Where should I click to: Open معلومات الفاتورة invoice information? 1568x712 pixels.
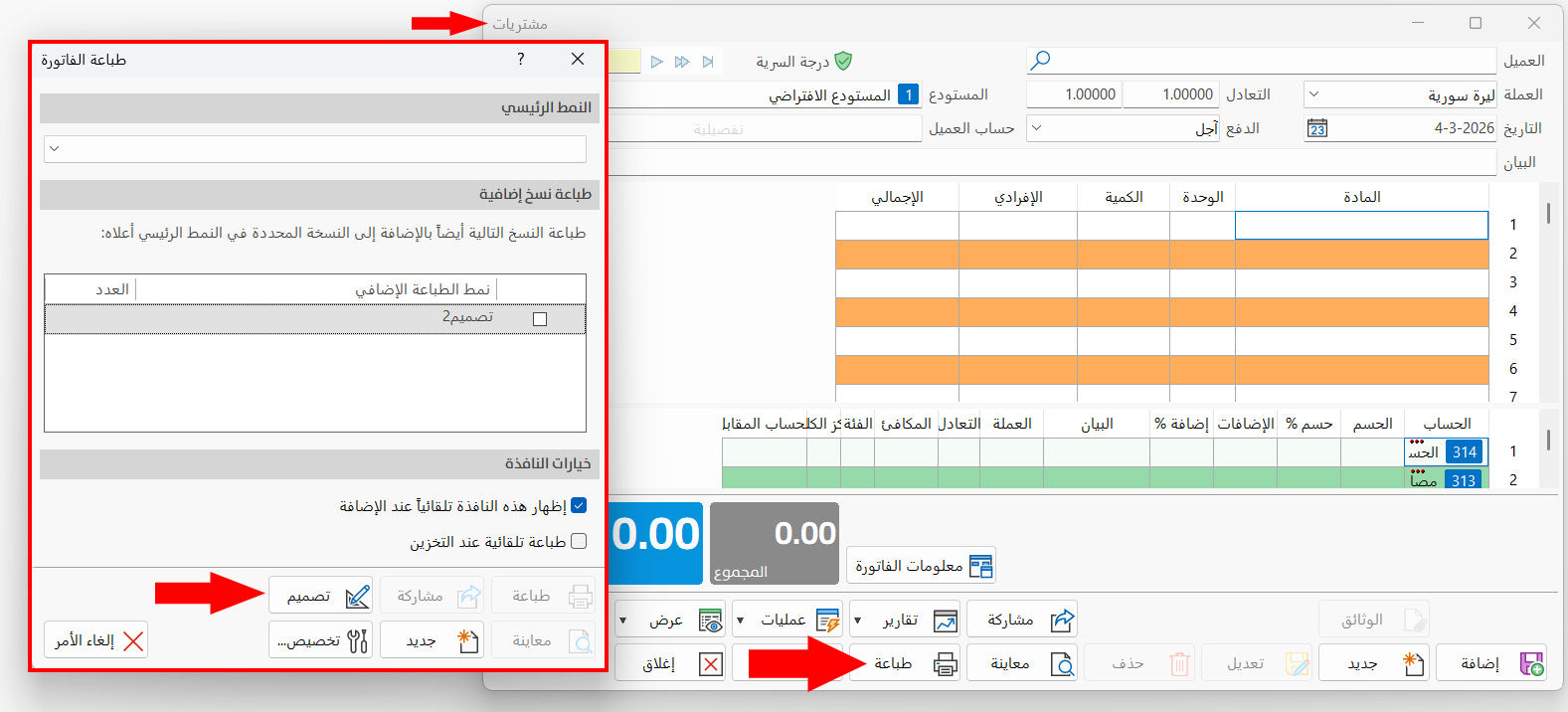tap(922, 566)
